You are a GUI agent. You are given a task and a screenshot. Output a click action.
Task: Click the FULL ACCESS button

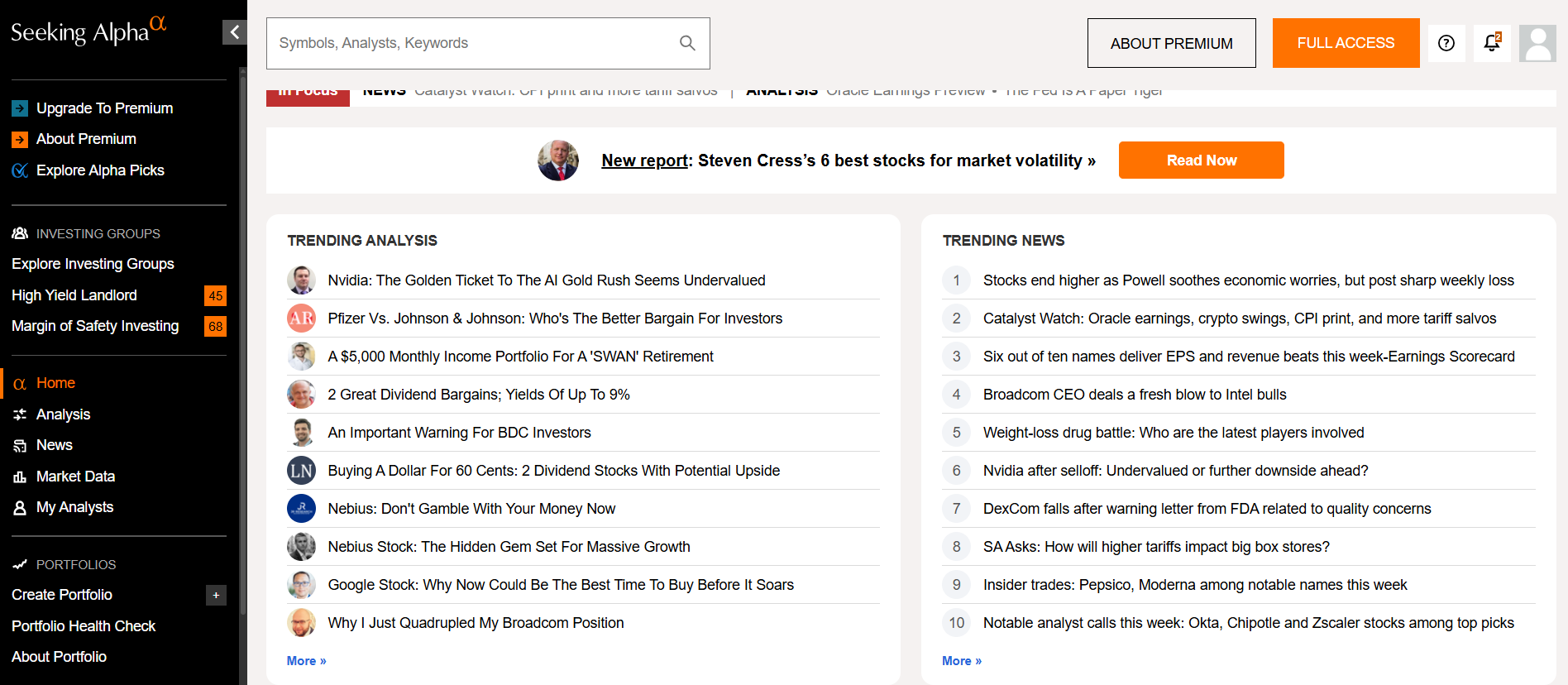[1346, 43]
